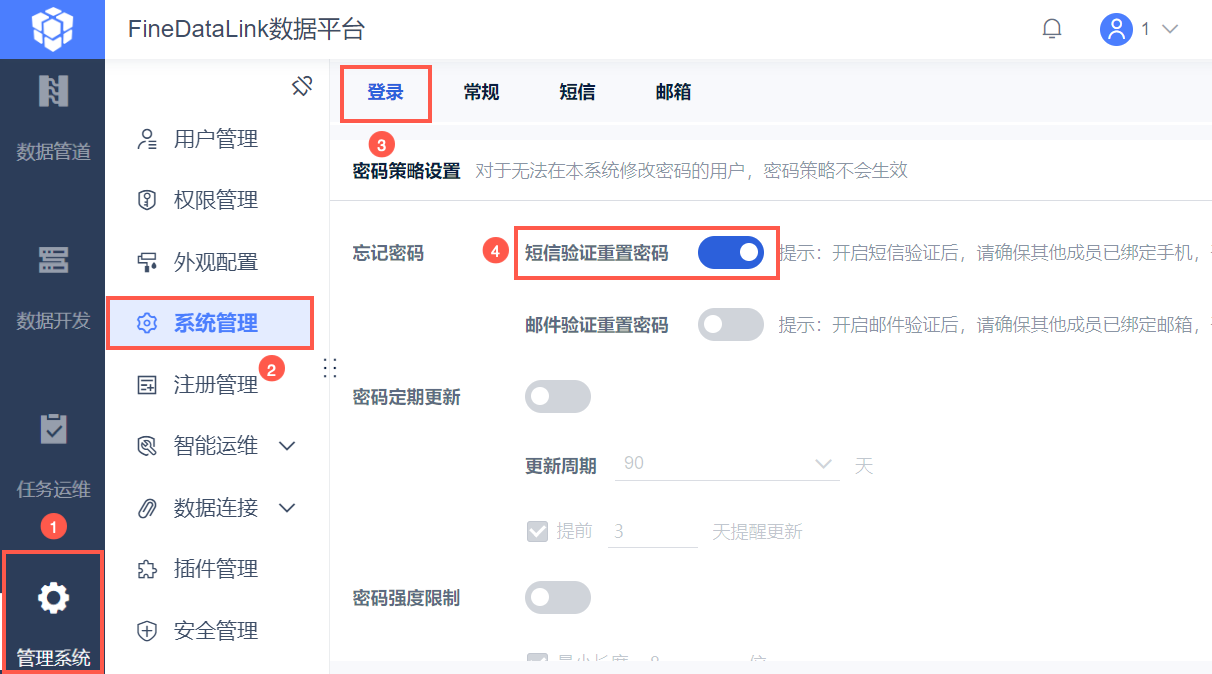Open the 数据开发 module

pyautogui.click(x=53, y=283)
